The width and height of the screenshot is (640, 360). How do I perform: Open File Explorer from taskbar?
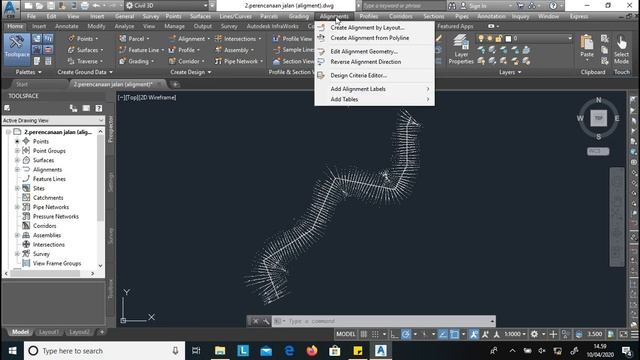[220, 351]
